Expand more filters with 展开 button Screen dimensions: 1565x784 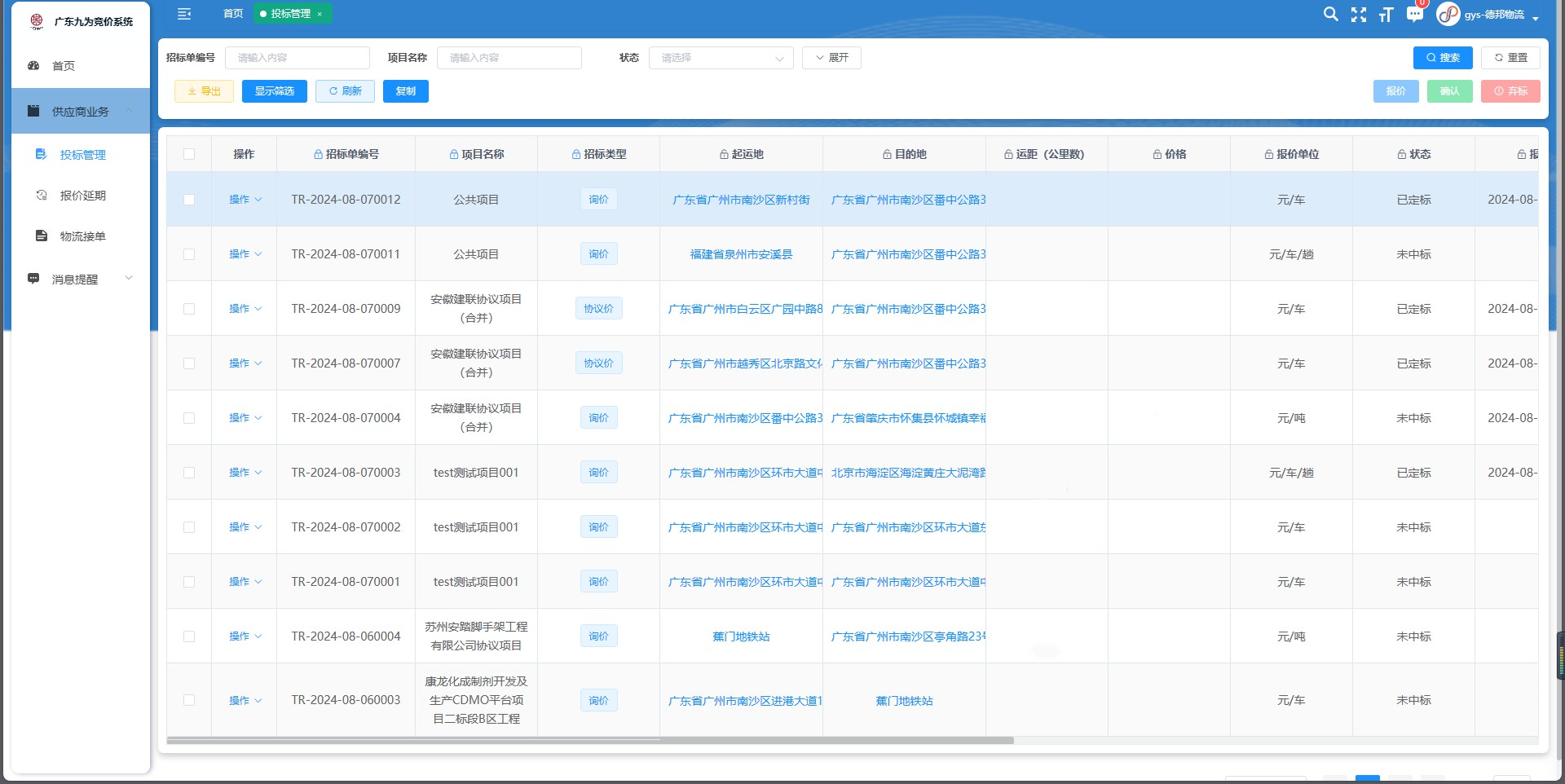[831, 58]
